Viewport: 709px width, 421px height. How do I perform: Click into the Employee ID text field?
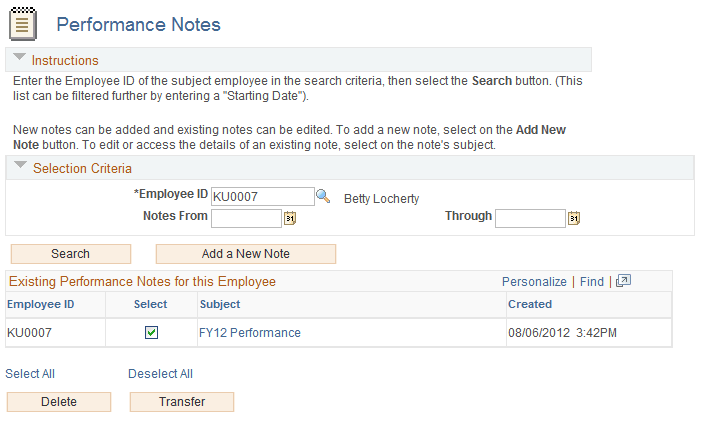pos(262,197)
